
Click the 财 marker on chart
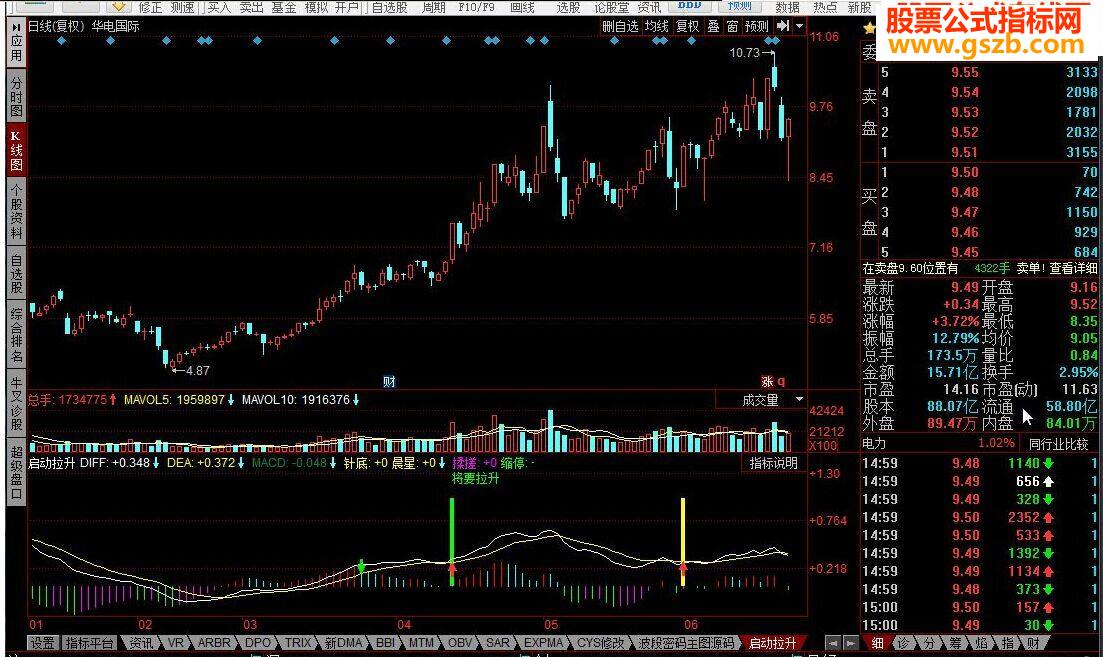(x=389, y=381)
